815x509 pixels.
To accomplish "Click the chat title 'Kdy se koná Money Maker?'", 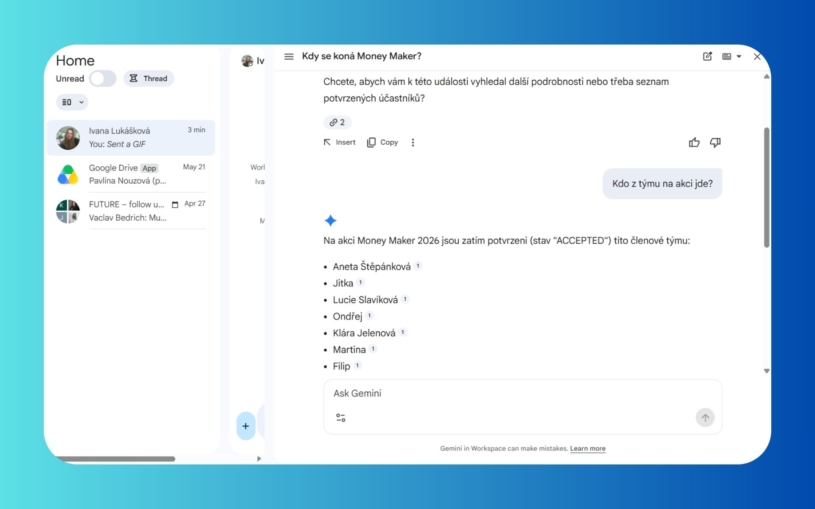I will point(362,56).
